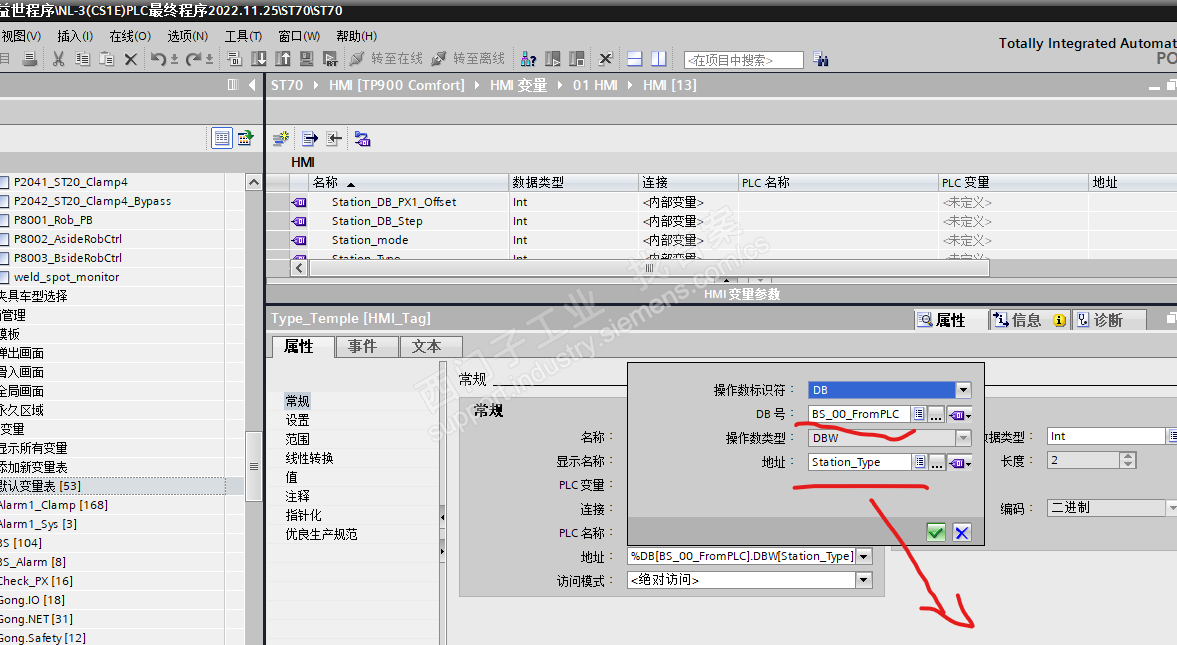This screenshot has height=645, width=1177.
Task: Open the 帮助(H) menu
Action: coord(357,36)
